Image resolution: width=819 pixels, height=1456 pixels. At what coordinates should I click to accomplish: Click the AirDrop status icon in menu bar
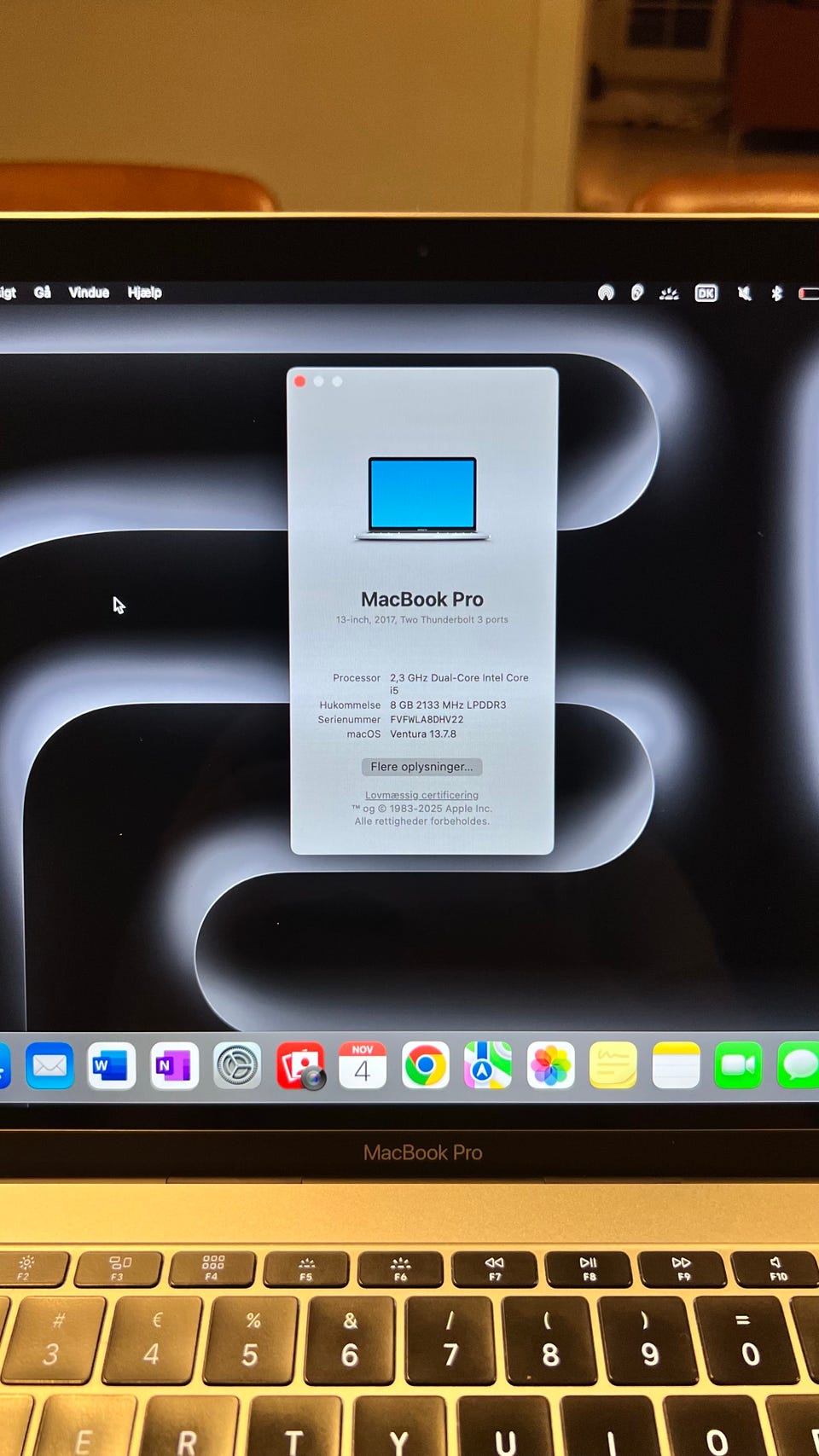coord(606,293)
